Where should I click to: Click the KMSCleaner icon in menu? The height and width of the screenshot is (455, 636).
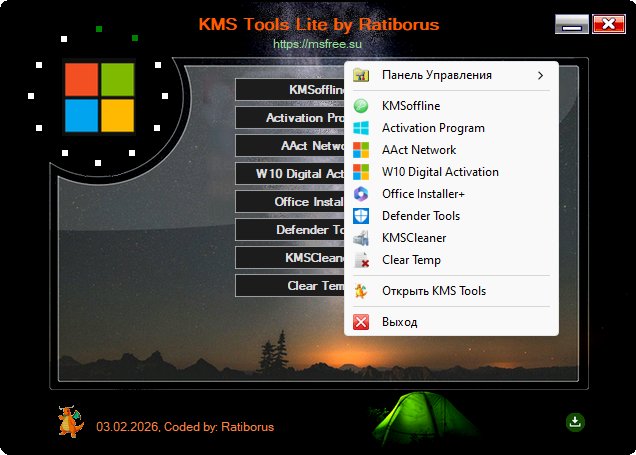[x=361, y=238]
